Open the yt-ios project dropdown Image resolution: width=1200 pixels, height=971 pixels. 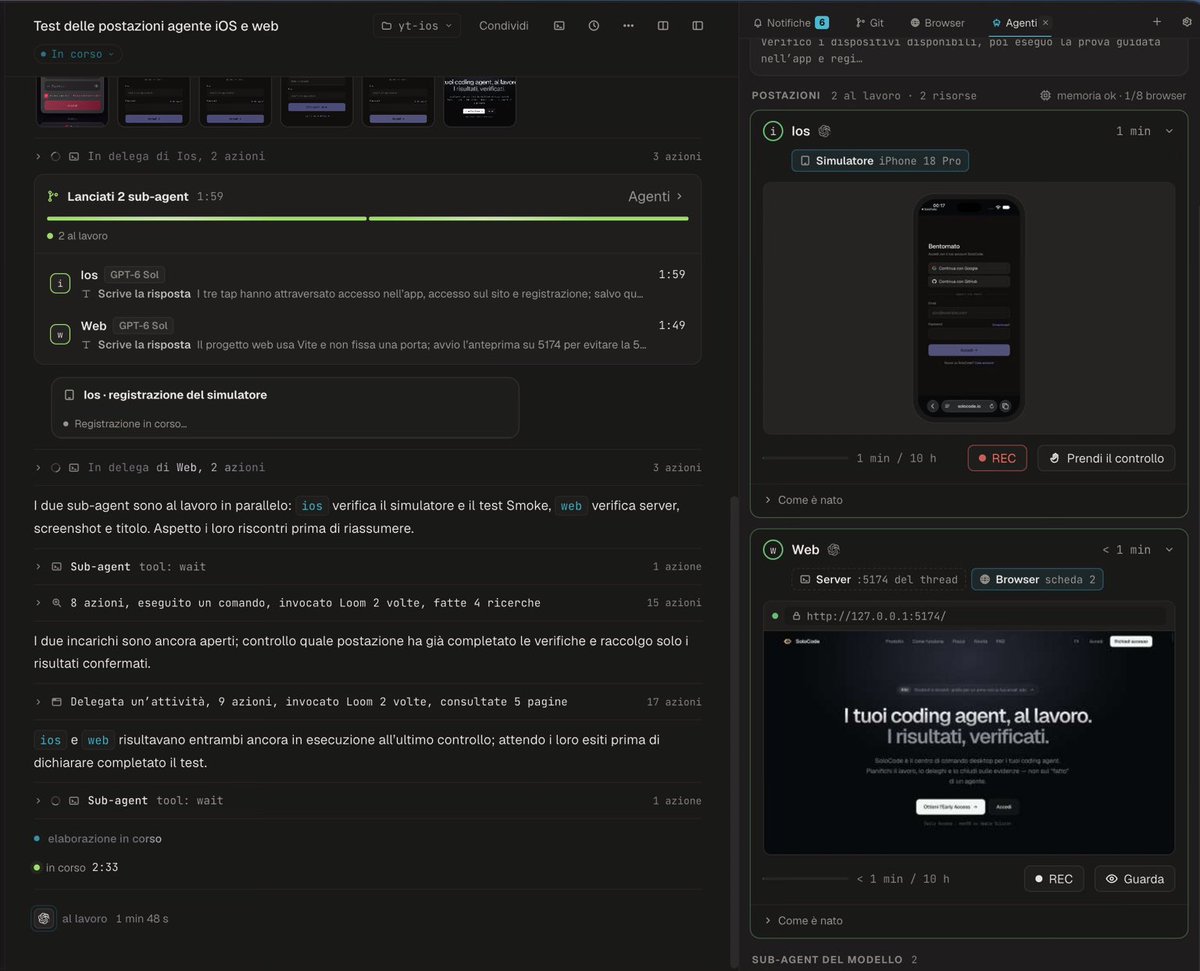(417, 26)
